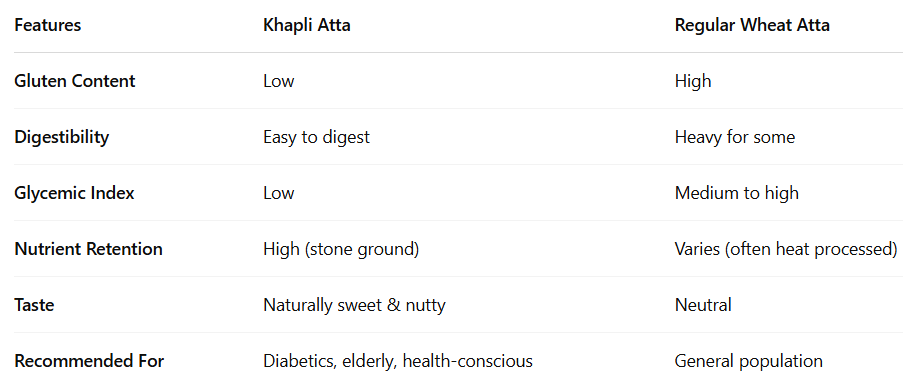Viewport: 903px width, 391px height.
Task: Click the Heavy for some cell
Action: click(x=735, y=137)
